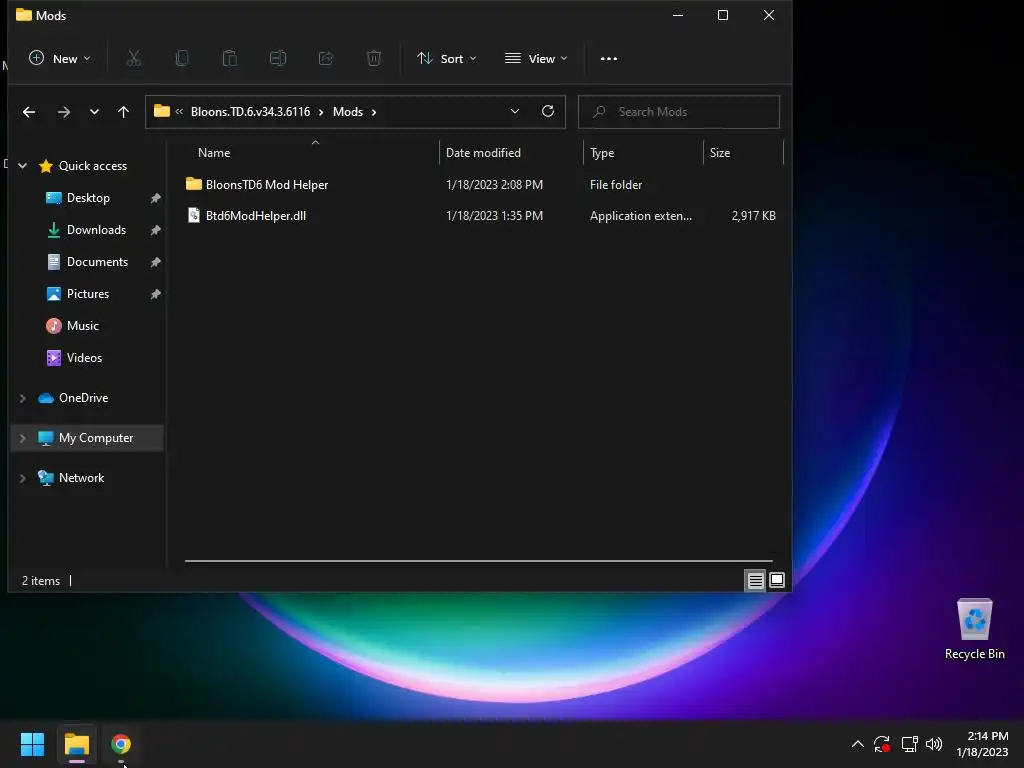Click the Paste clipboard icon
The image size is (1024, 768).
tap(230, 59)
